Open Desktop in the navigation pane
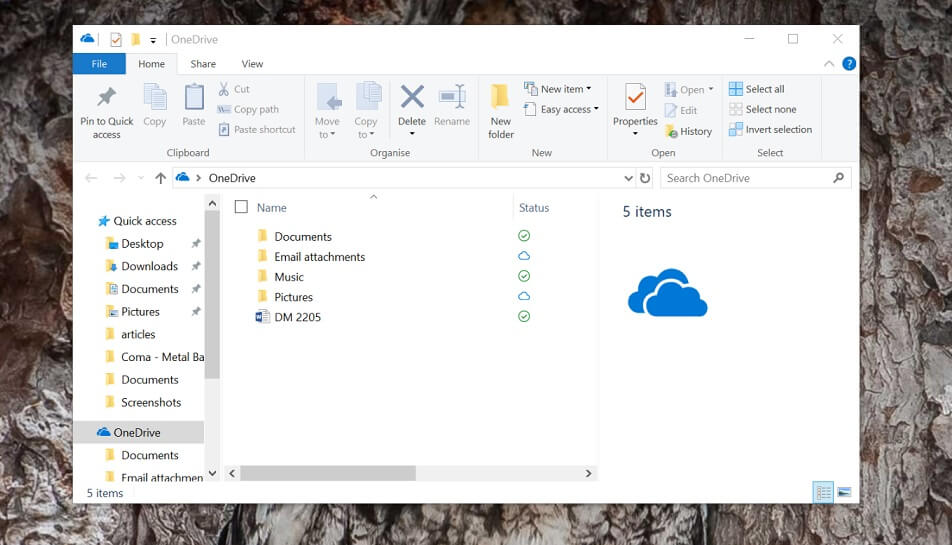Image resolution: width=952 pixels, height=545 pixels. coord(135,243)
